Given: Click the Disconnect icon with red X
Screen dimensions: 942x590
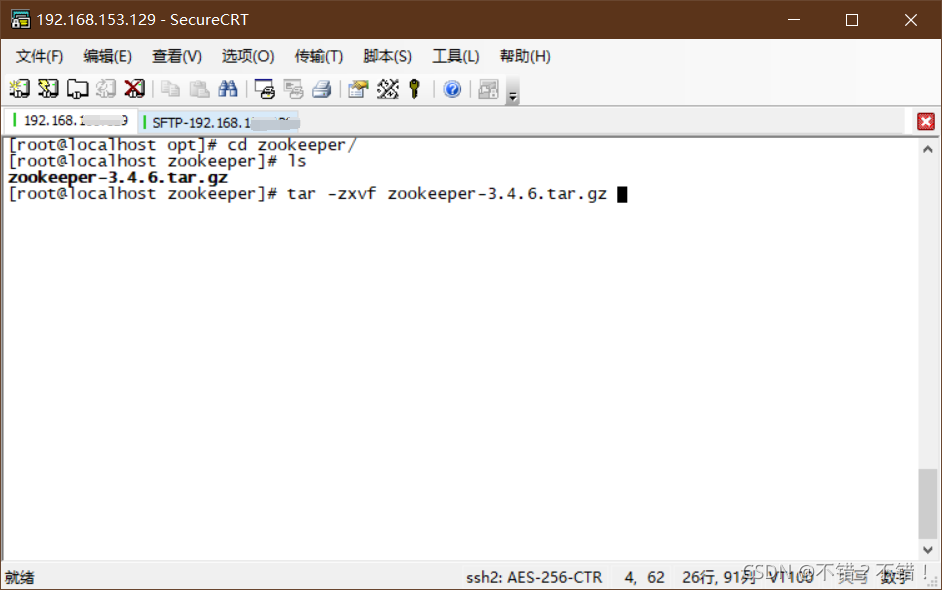Looking at the screenshot, I should pyautogui.click(x=135, y=89).
